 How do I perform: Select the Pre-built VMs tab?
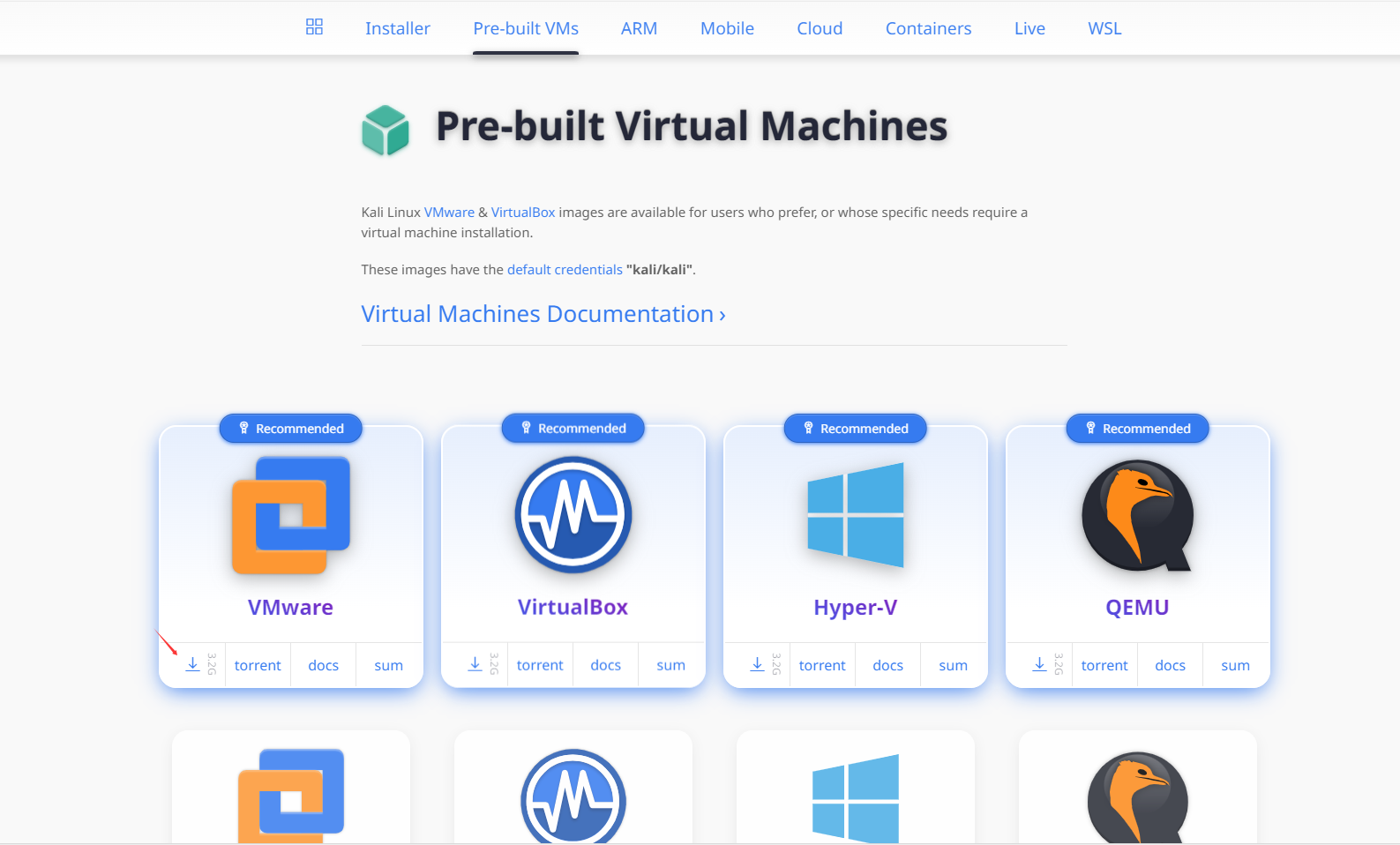526,28
